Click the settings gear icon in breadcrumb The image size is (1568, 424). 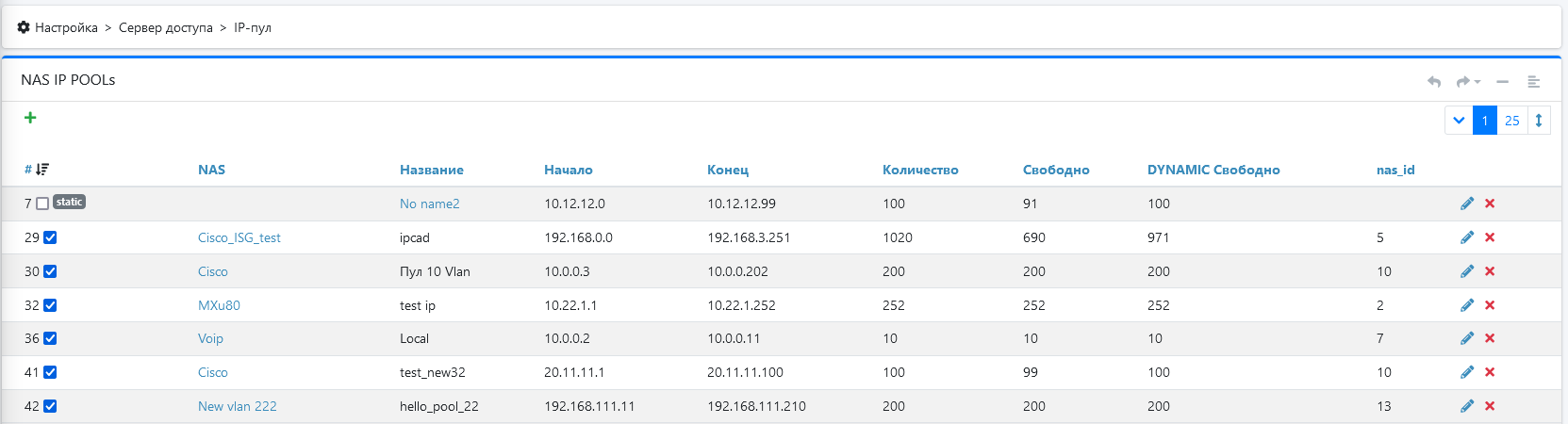click(x=24, y=27)
